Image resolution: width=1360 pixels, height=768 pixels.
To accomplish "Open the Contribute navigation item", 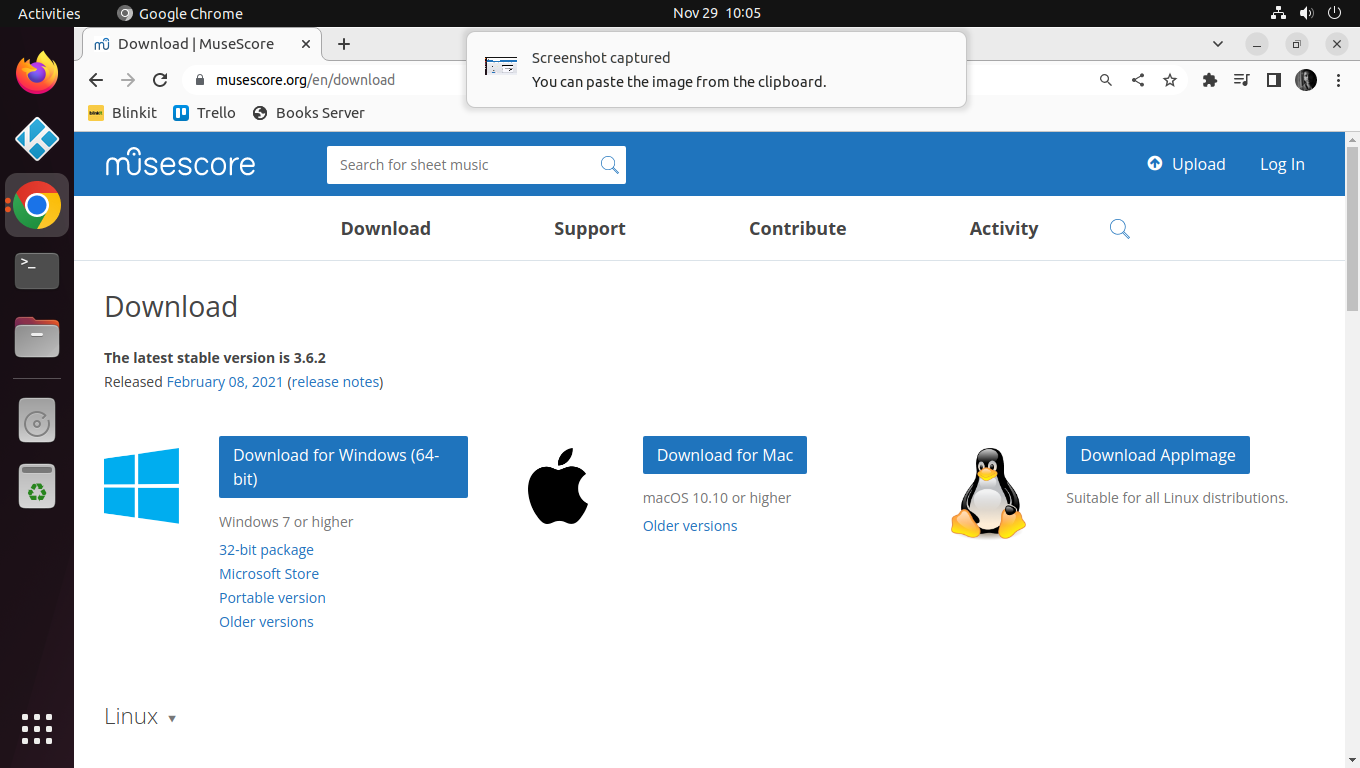I will pos(797,228).
